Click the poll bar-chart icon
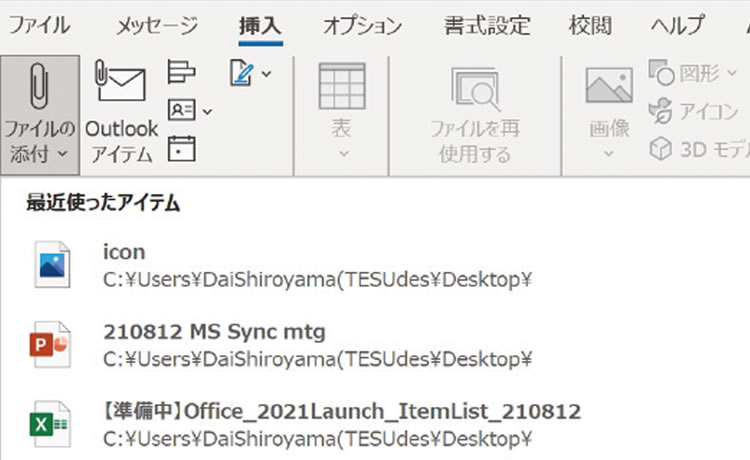The width and height of the screenshot is (750, 460). [182, 73]
